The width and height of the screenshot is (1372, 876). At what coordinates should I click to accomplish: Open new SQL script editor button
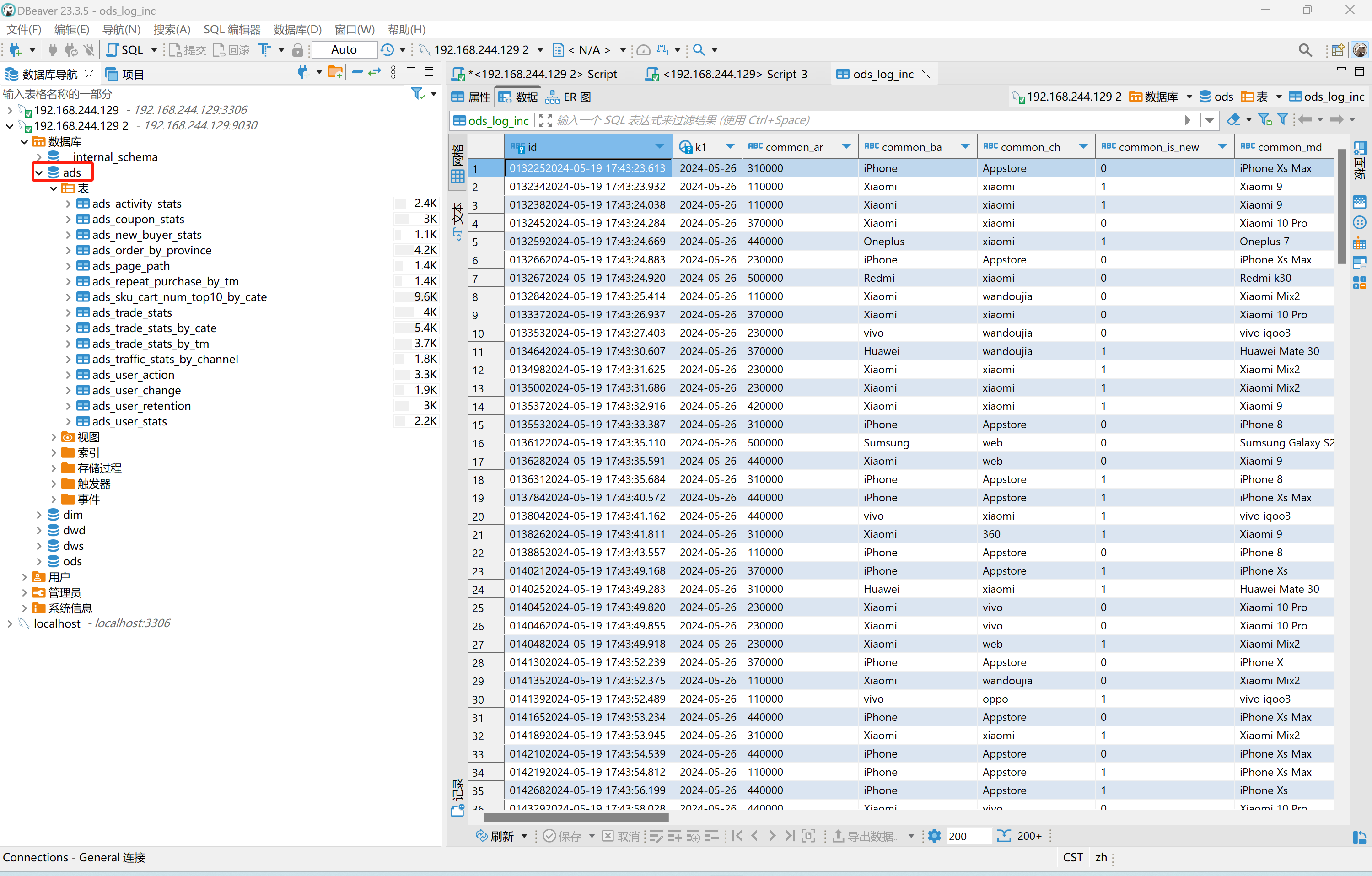(x=125, y=50)
